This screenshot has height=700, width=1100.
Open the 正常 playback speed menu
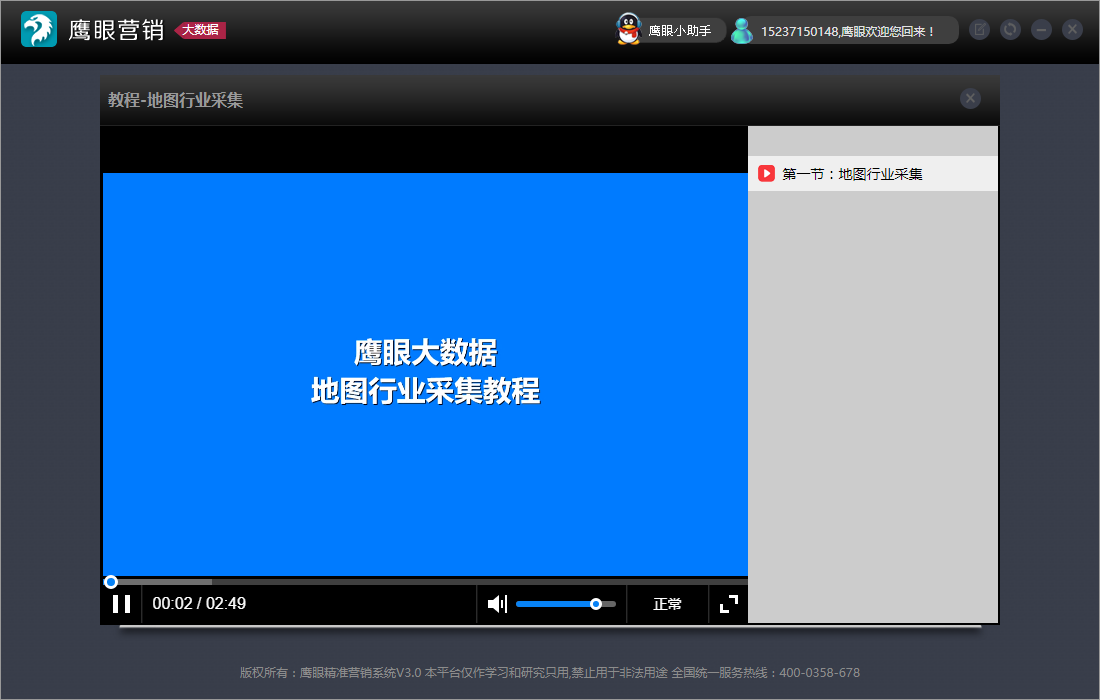pos(667,604)
